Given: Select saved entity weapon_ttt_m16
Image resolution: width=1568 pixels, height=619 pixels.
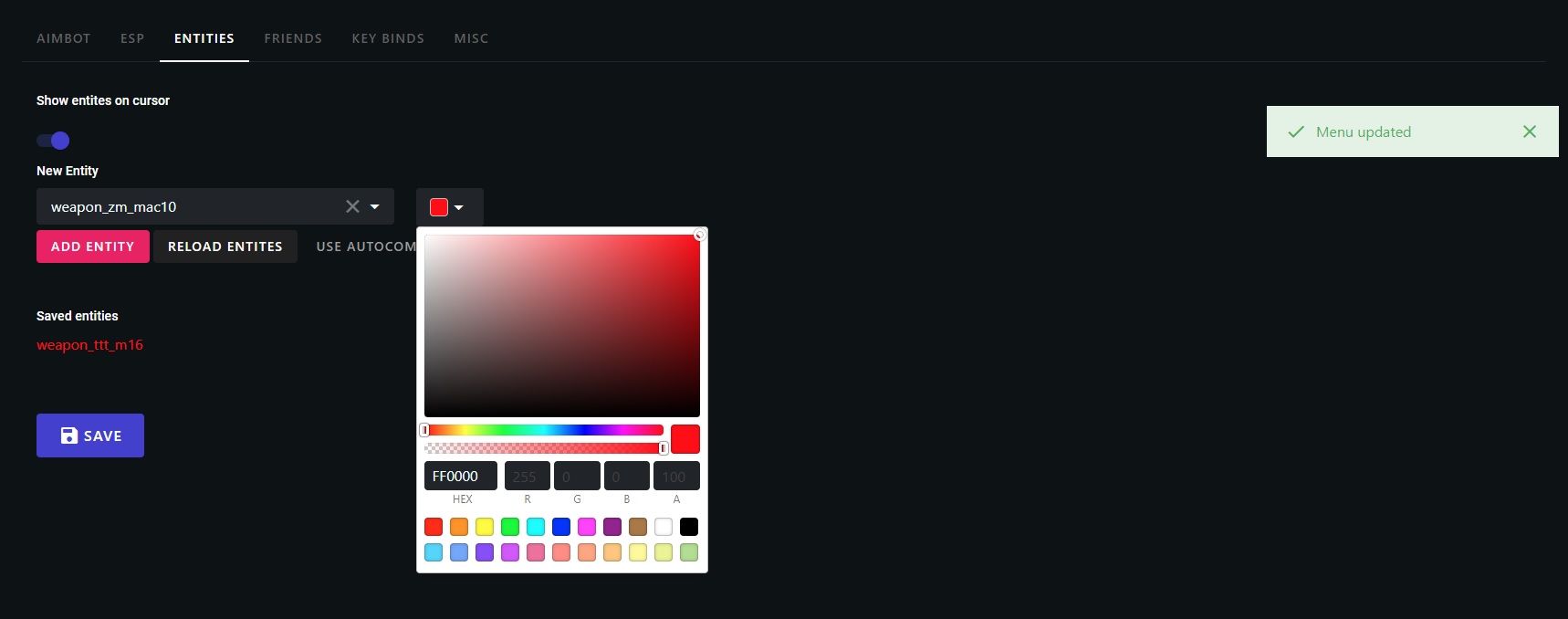Looking at the screenshot, I should tap(89, 345).
